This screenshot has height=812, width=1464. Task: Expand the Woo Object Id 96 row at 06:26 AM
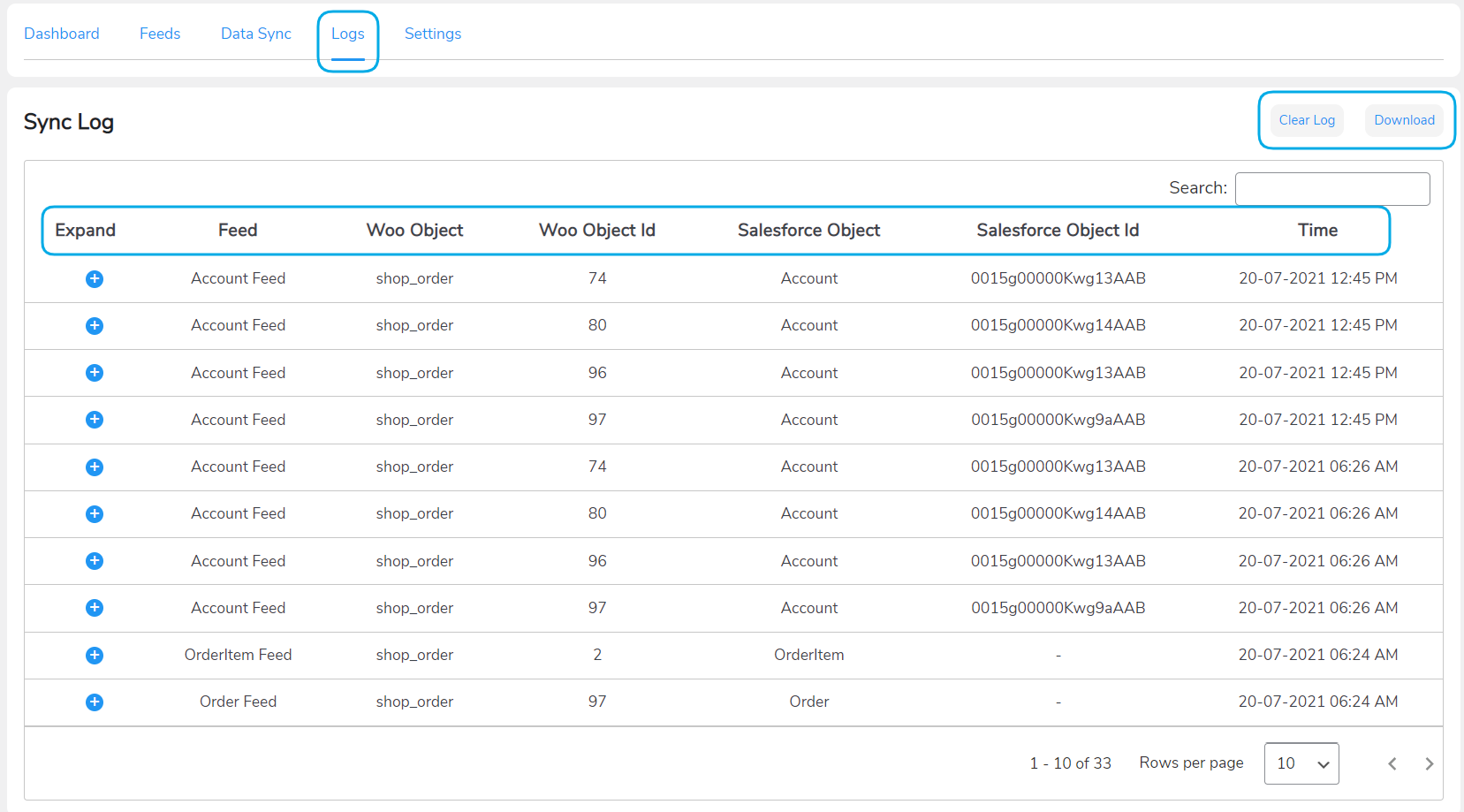95,561
